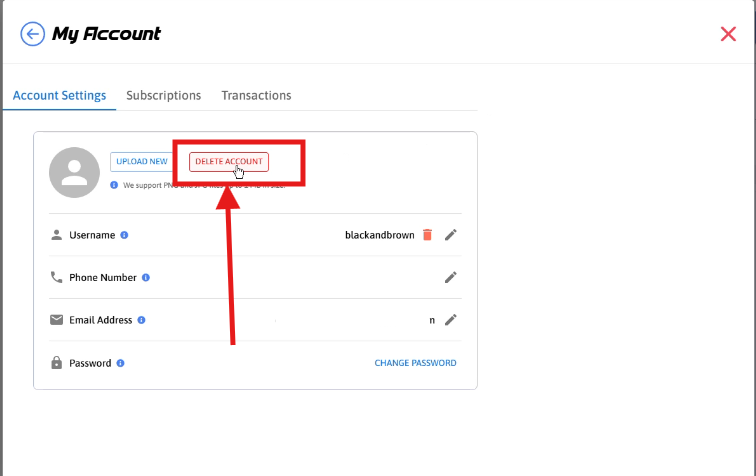This screenshot has width=756, height=476.
Task: Close the My Account dialog
Action: 728,34
